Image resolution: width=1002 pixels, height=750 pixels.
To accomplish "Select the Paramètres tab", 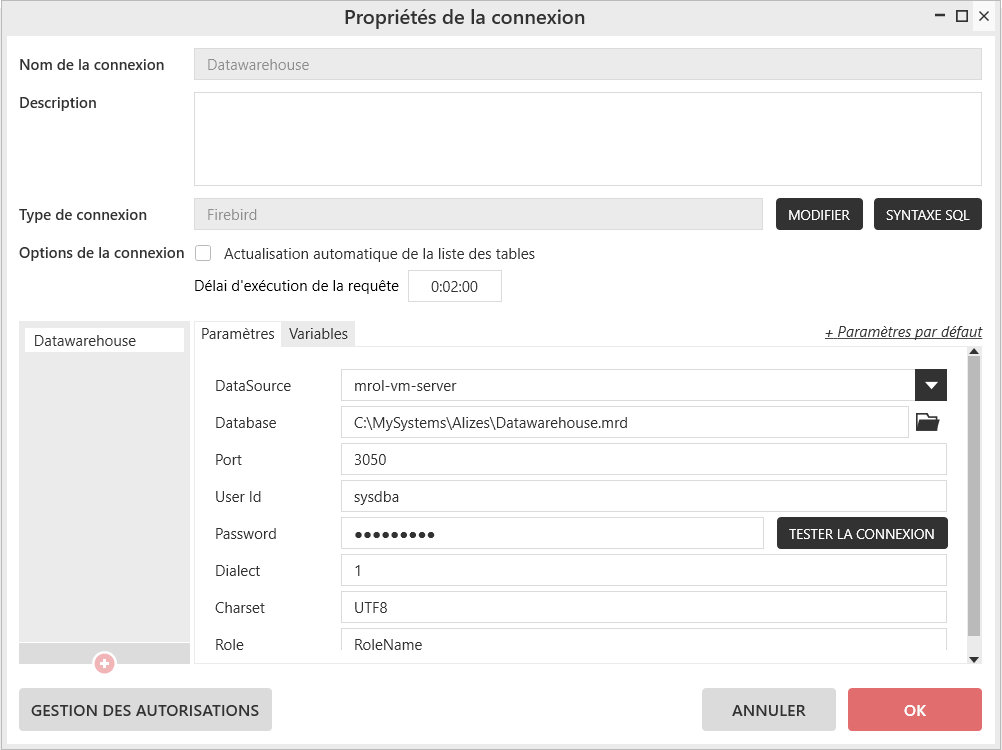I will 238,334.
